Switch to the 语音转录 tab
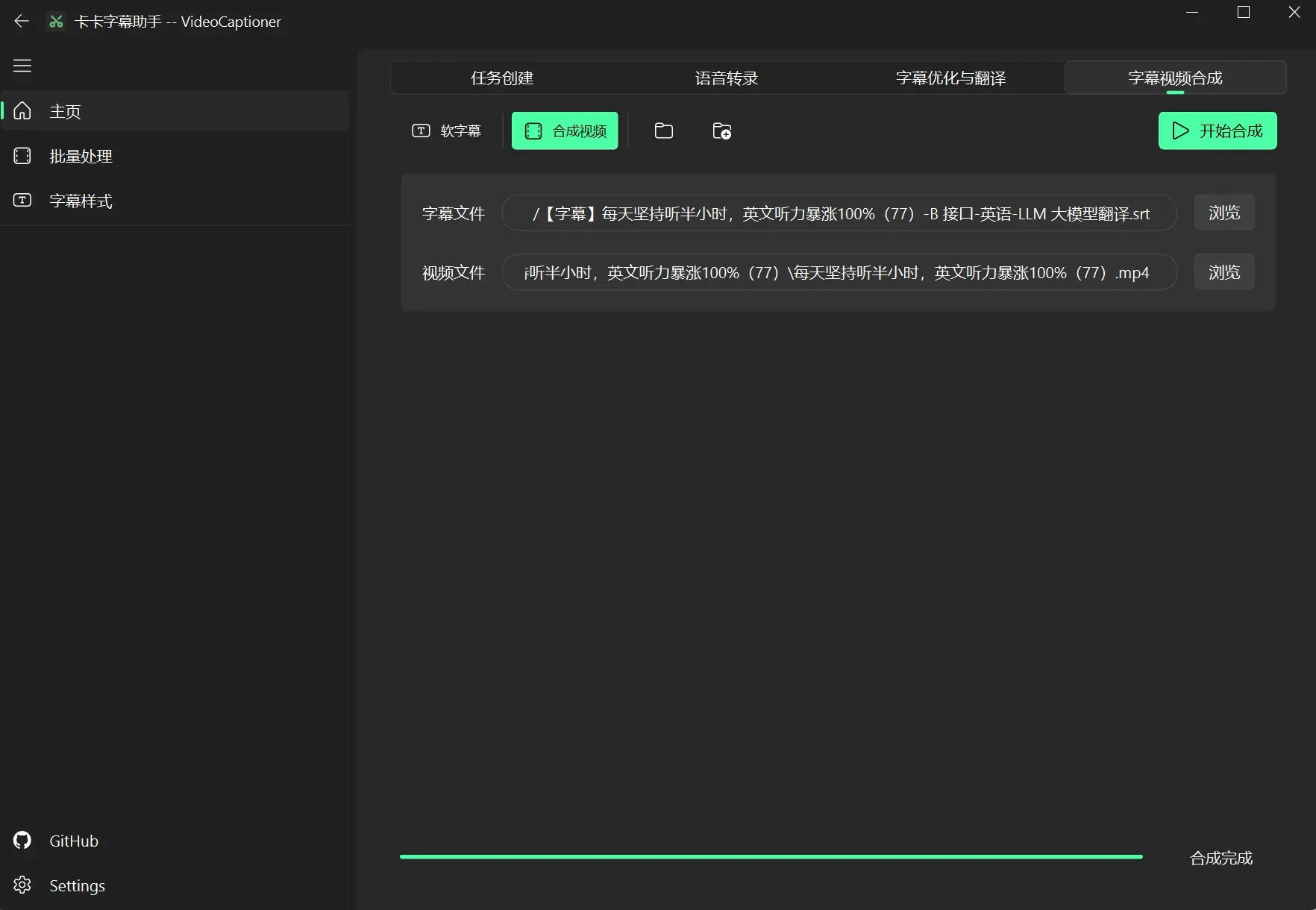The width and height of the screenshot is (1316, 910). [725, 78]
